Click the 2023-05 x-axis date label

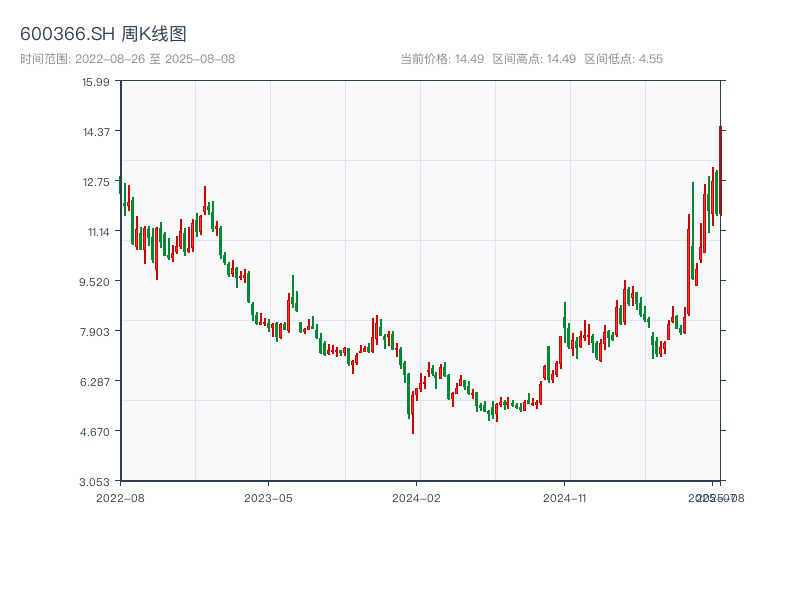click(x=268, y=497)
